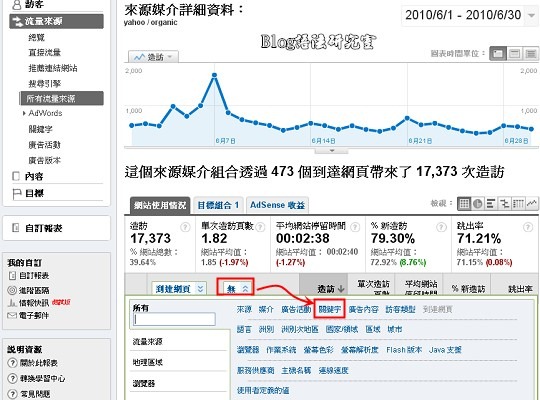Click the question mark icon beside 關於此報表

click(x=12, y=363)
